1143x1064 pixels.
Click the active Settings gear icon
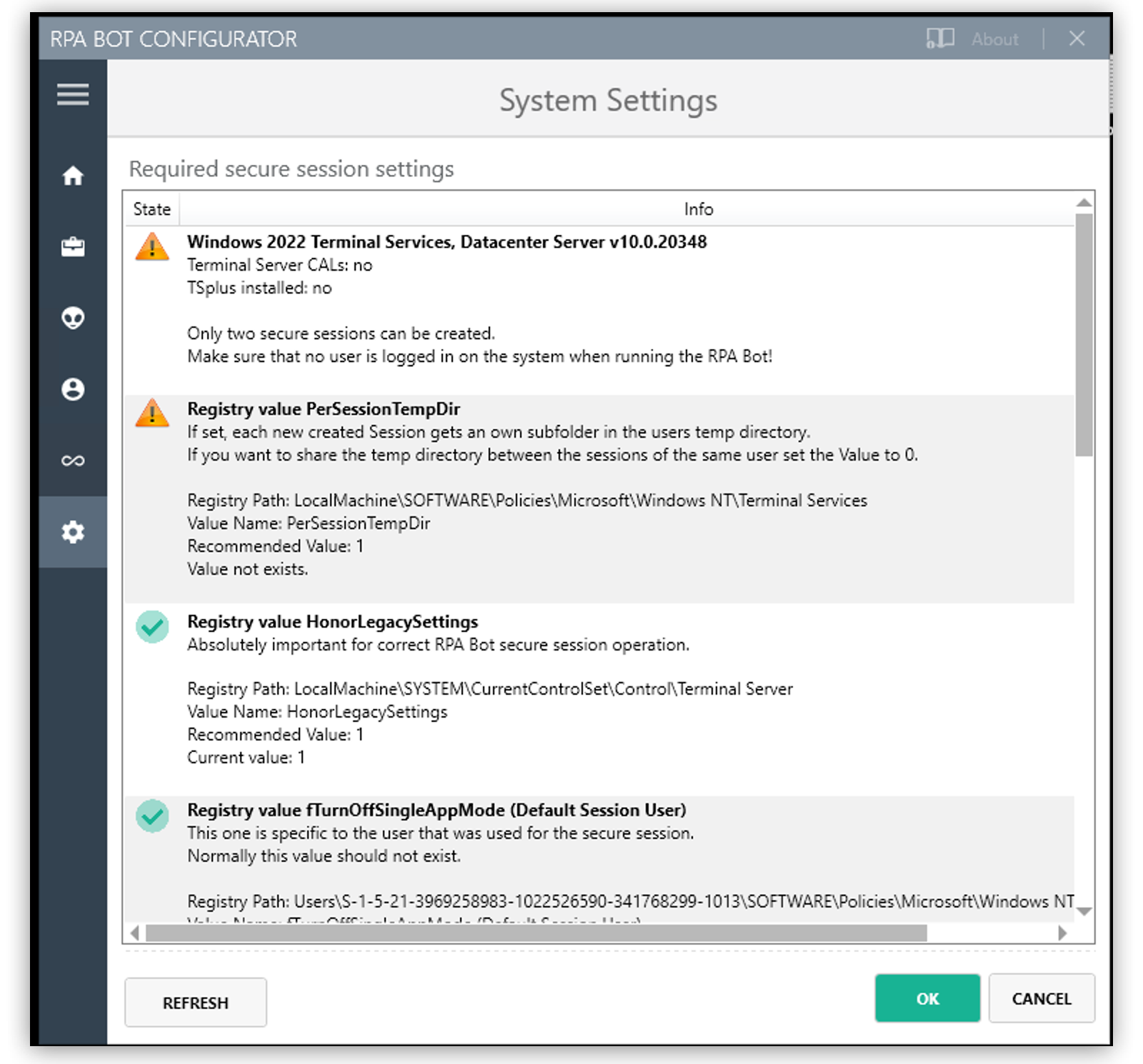pos(73,532)
